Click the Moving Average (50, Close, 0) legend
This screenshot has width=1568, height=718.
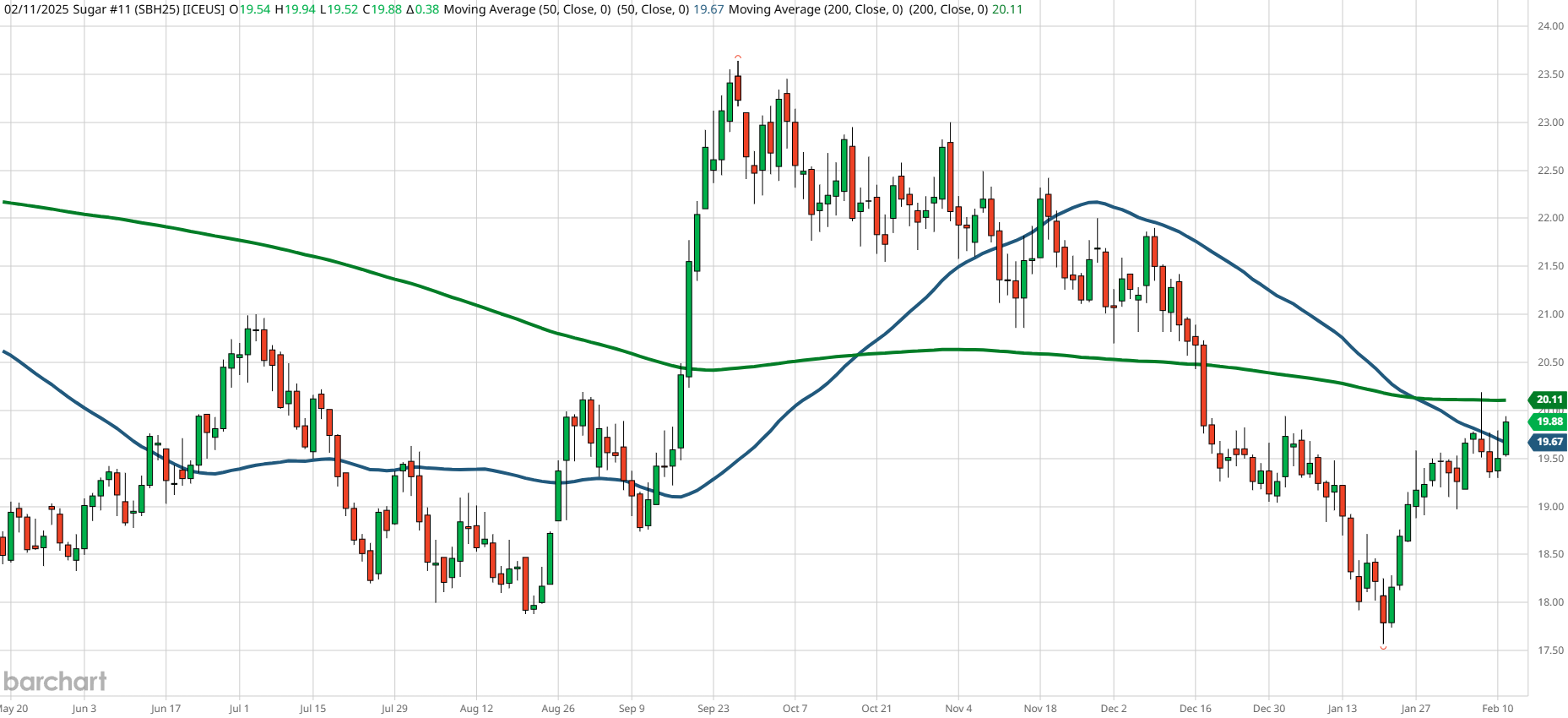click(527, 9)
